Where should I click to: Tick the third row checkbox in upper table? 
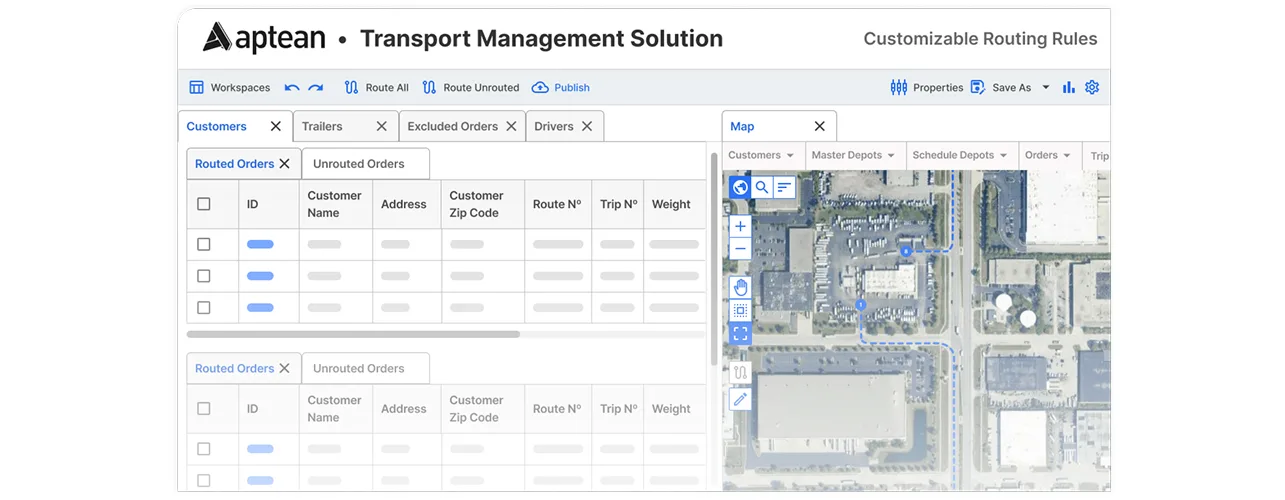[204, 308]
